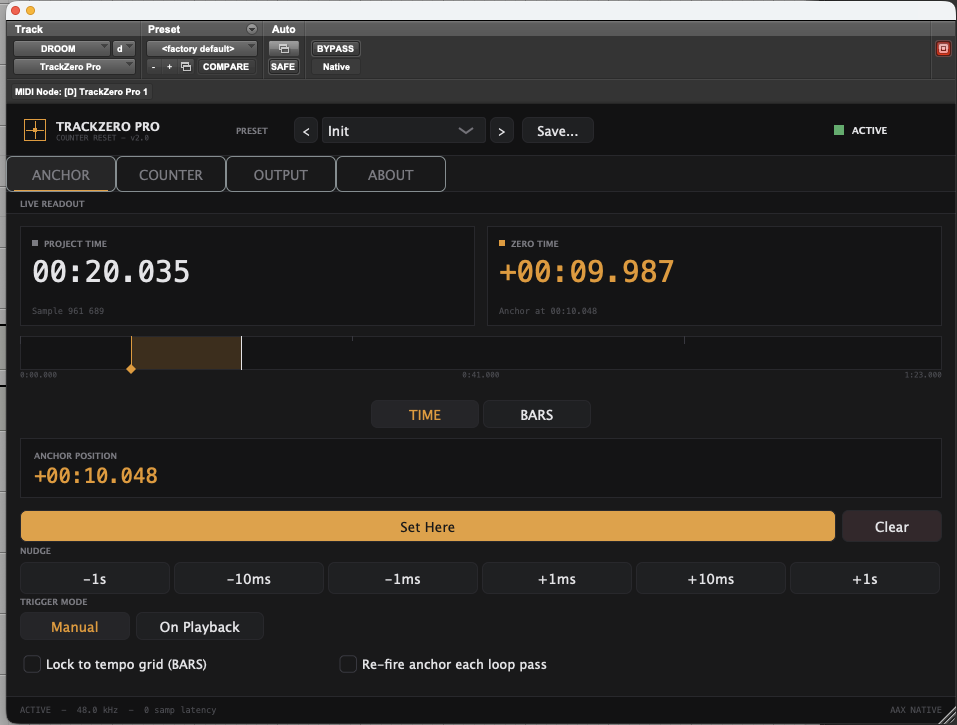
Task: Clear the anchor position
Action: (892, 527)
